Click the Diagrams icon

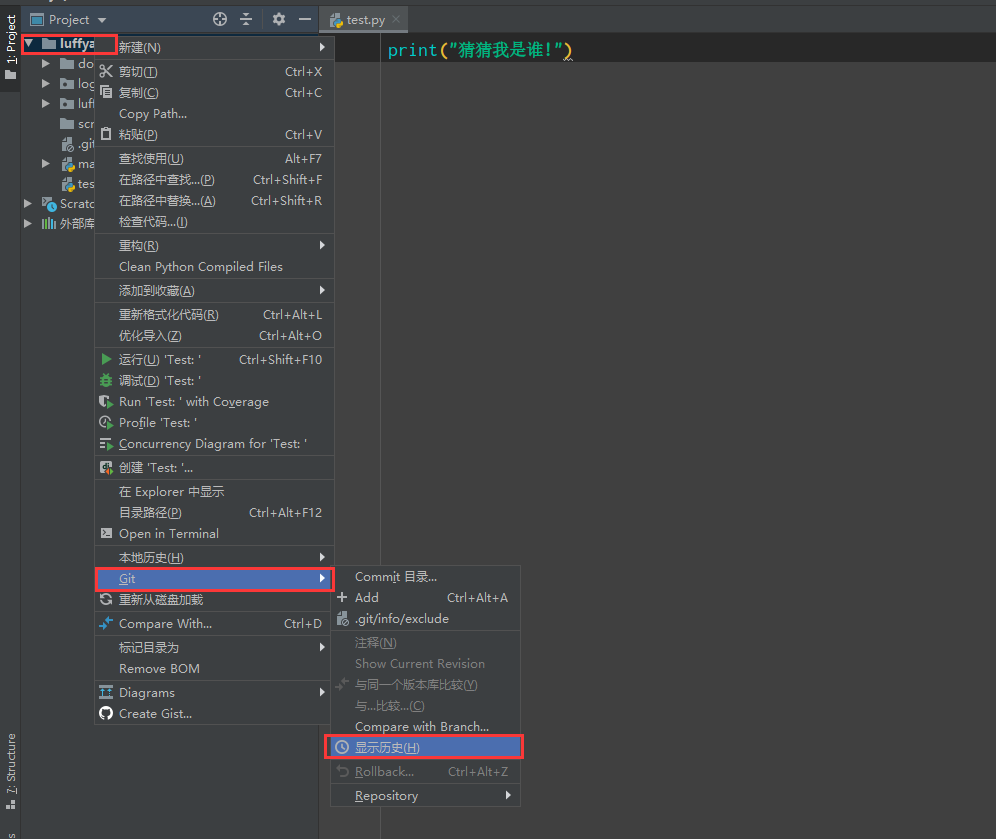click(x=106, y=692)
